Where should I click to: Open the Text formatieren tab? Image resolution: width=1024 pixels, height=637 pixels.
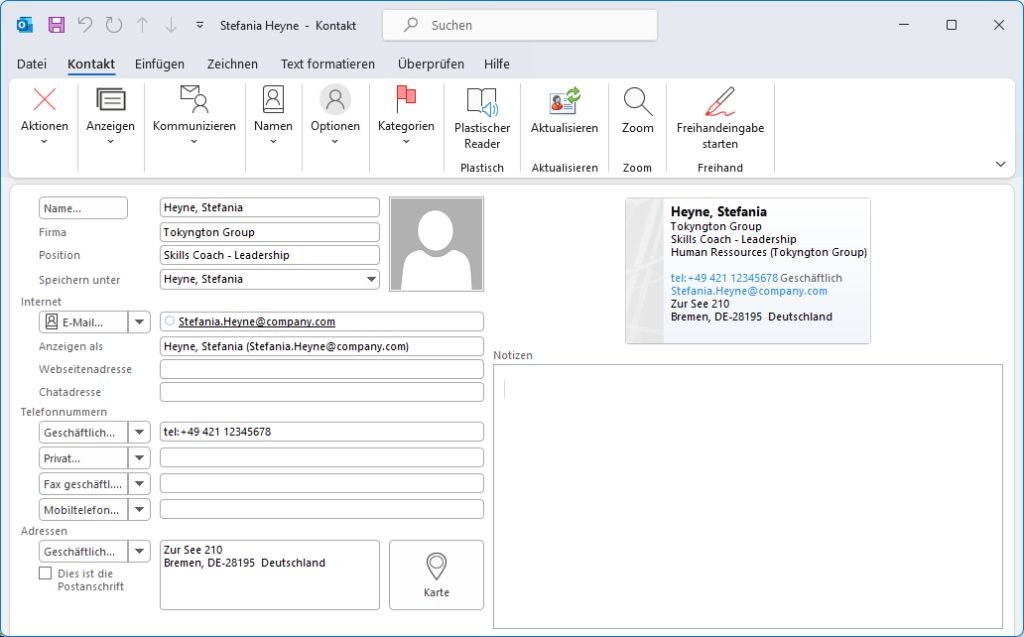coord(328,64)
